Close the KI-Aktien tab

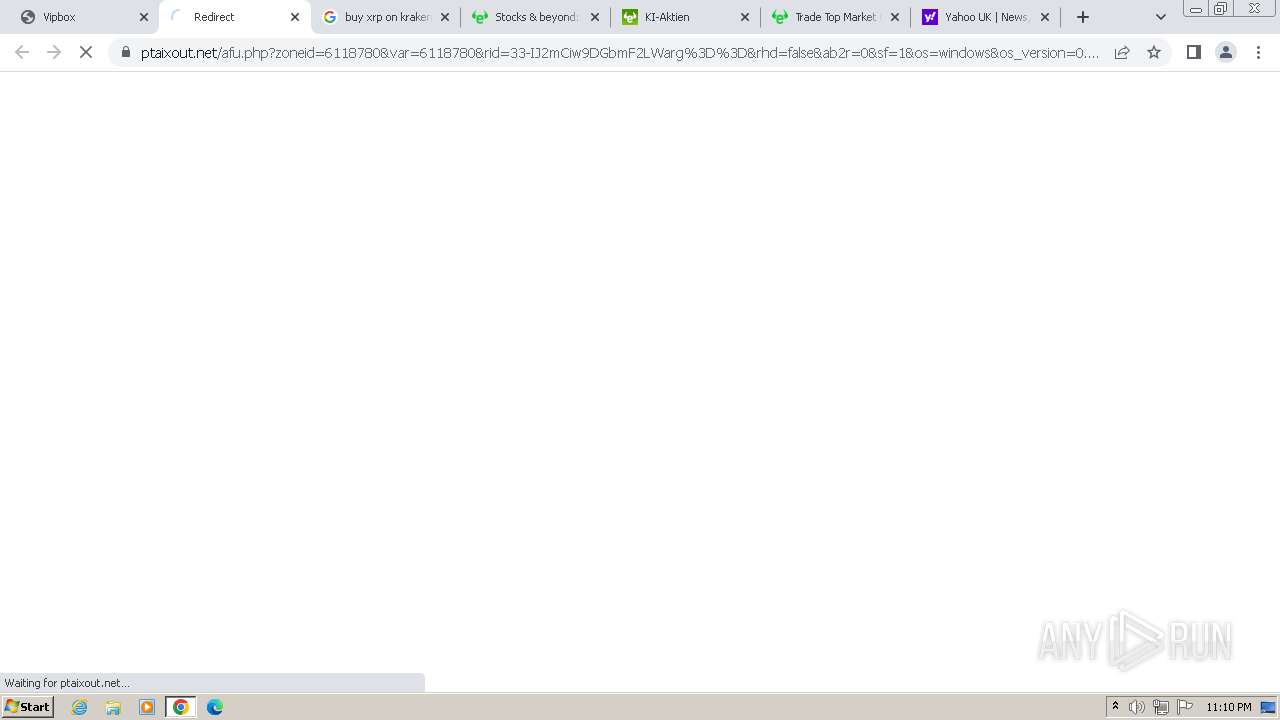tap(745, 17)
